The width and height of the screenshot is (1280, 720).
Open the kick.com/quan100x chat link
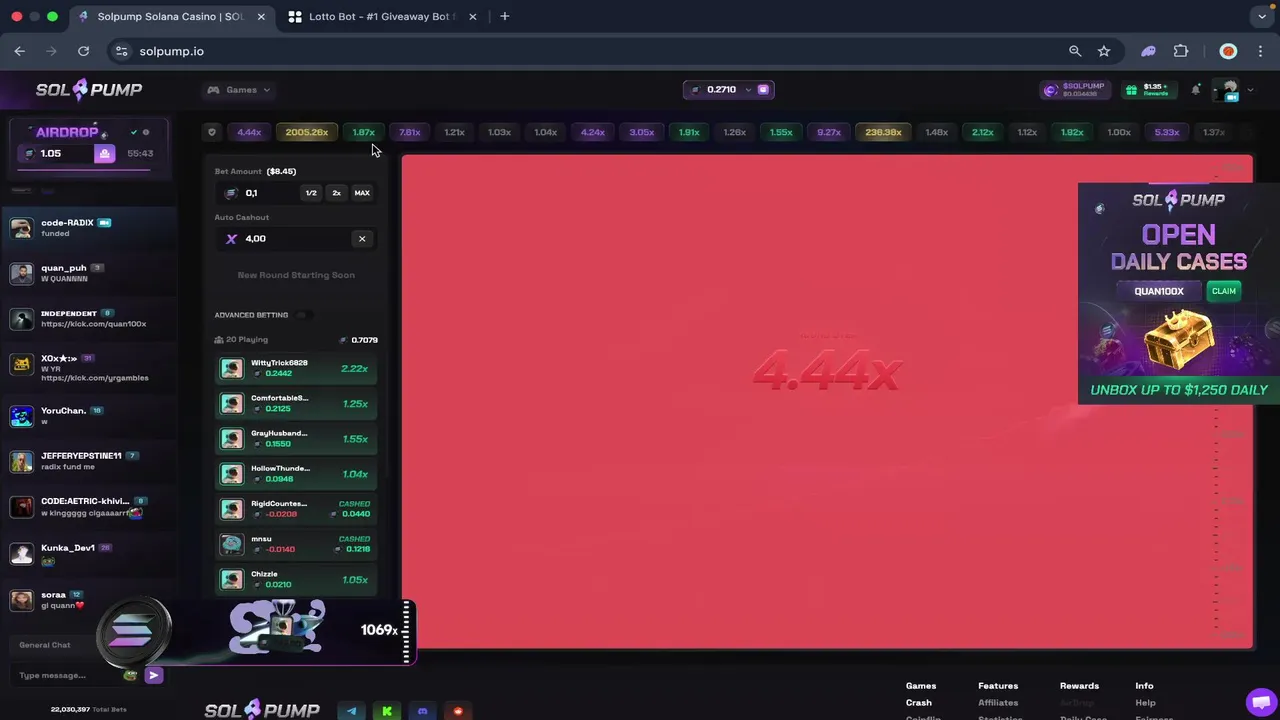(x=93, y=324)
